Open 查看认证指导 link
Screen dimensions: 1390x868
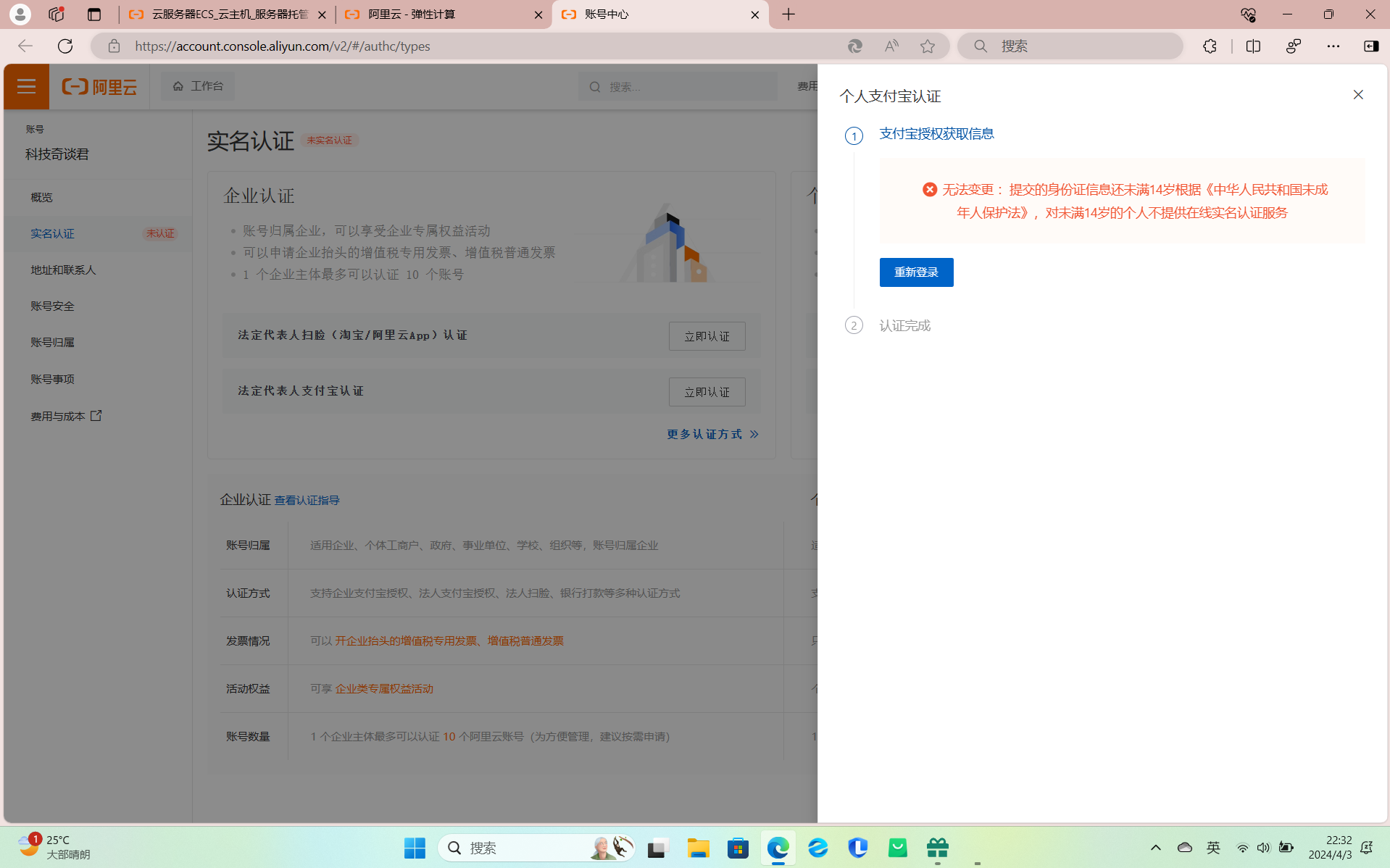pyautogui.click(x=307, y=501)
